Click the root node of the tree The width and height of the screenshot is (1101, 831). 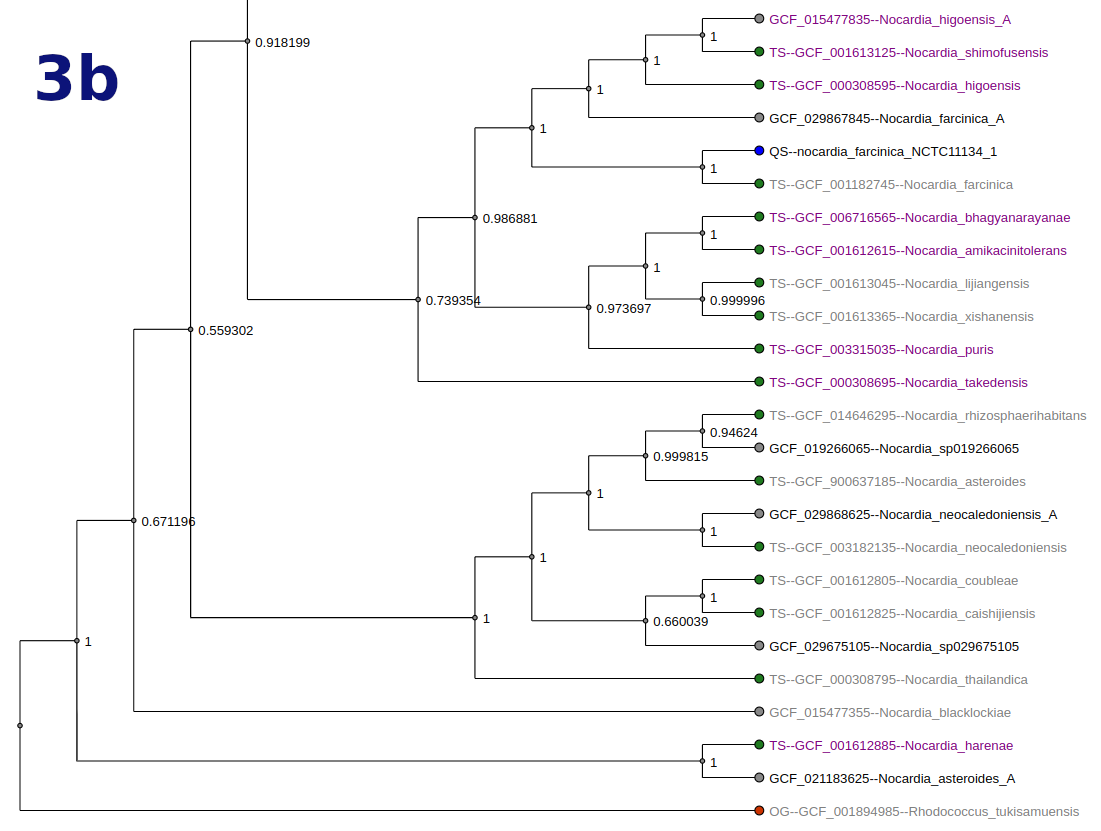(20, 726)
